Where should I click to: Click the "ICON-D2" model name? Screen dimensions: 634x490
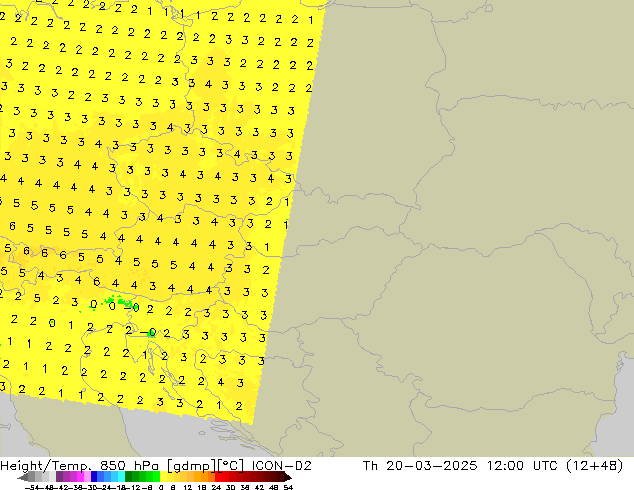281,466
